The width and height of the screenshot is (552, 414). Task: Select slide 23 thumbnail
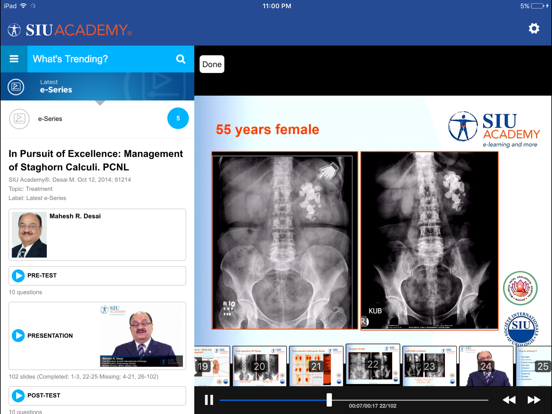coord(429,365)
